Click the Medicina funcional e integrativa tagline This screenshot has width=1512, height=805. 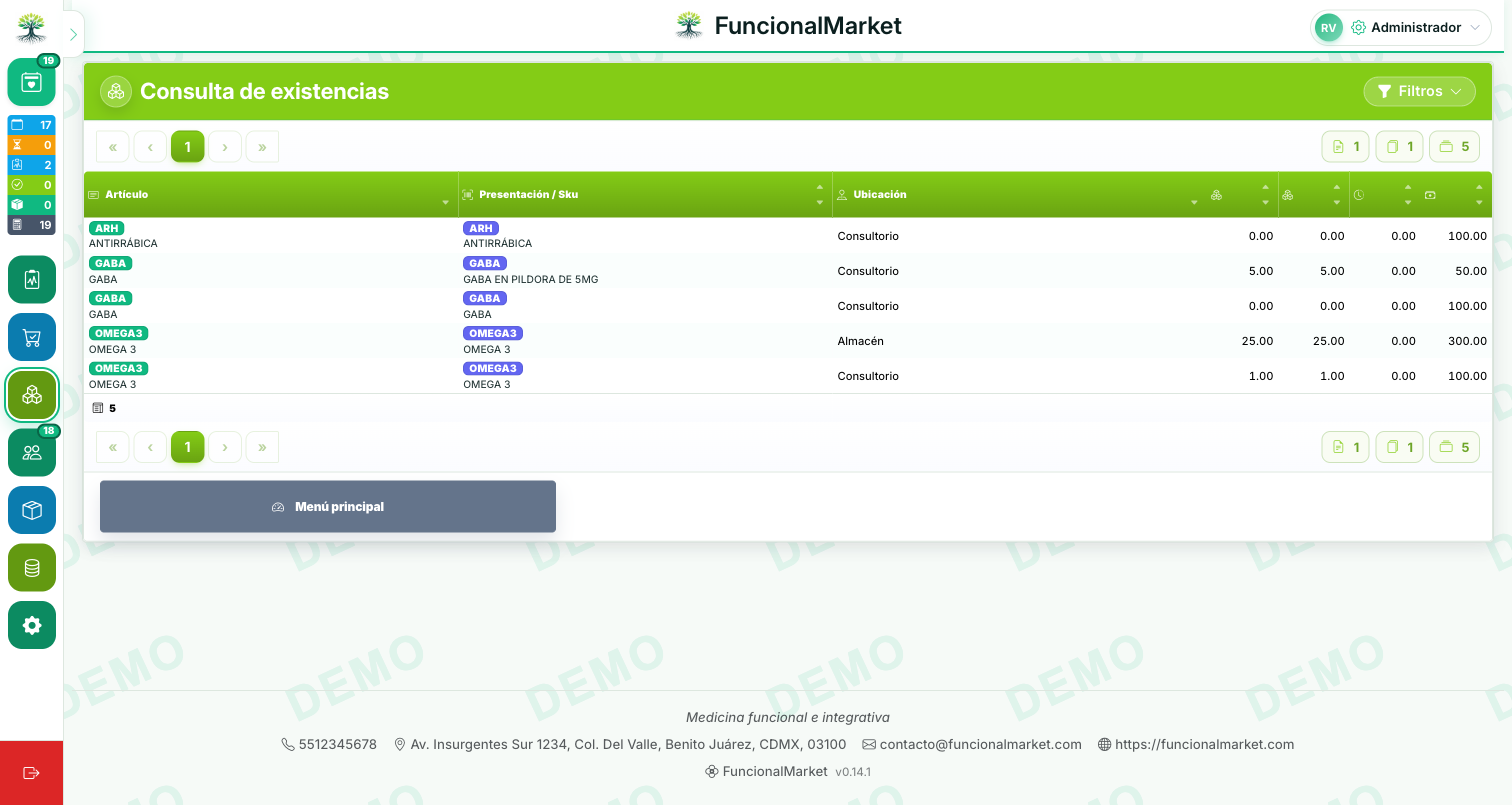pos(788,717)
